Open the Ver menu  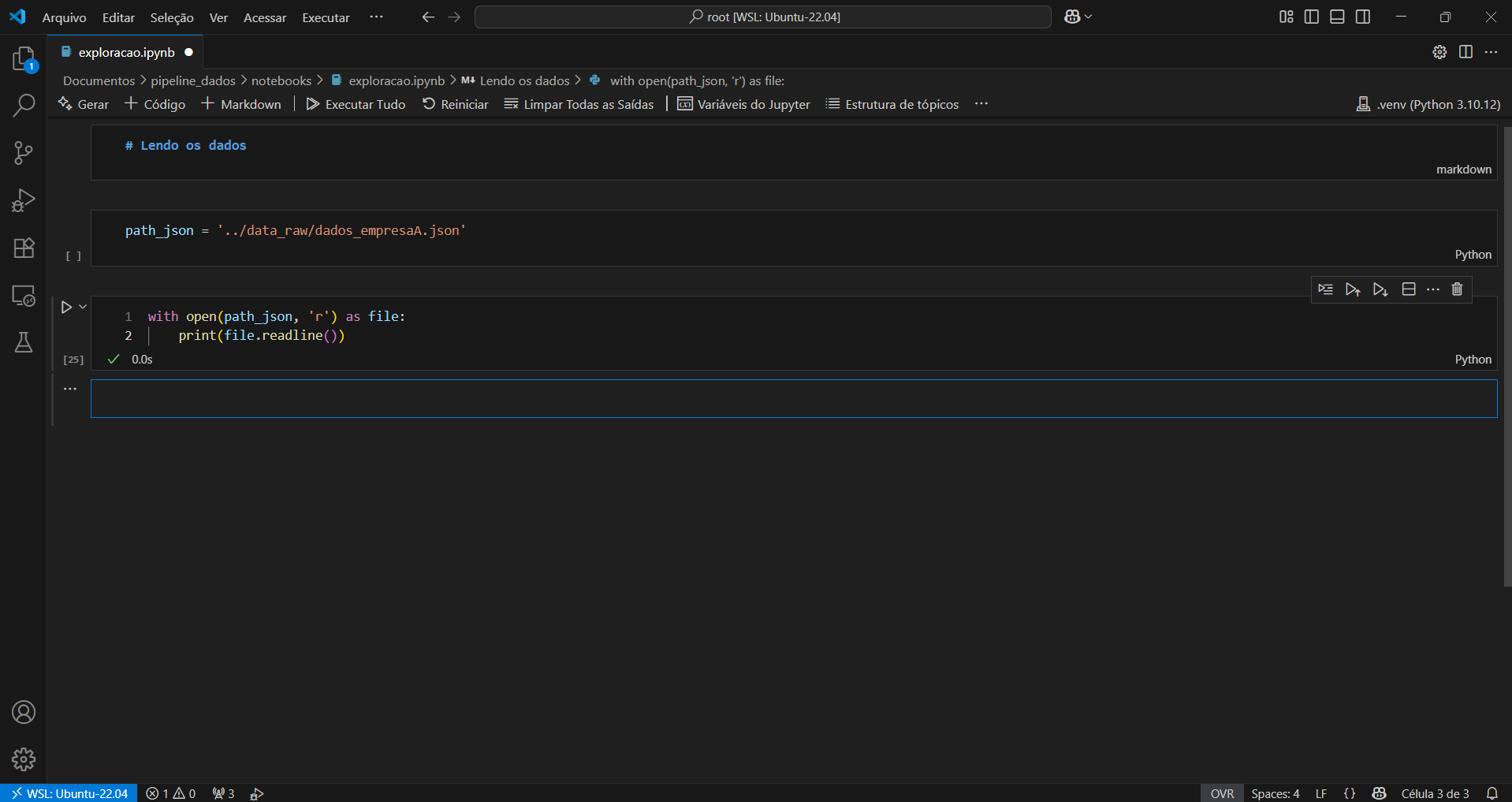[x=218, y=17]
